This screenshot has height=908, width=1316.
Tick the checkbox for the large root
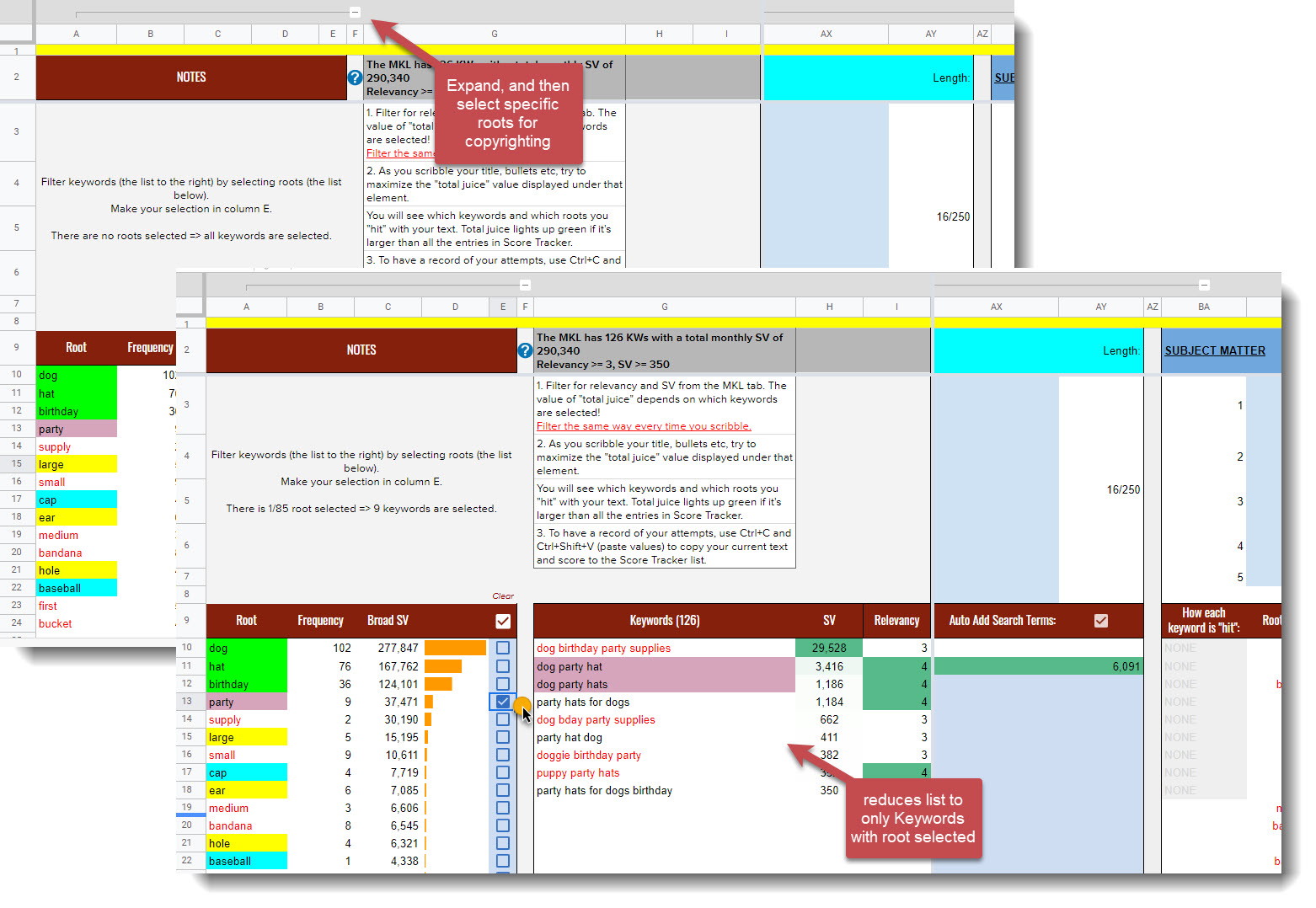pos(503,737)
